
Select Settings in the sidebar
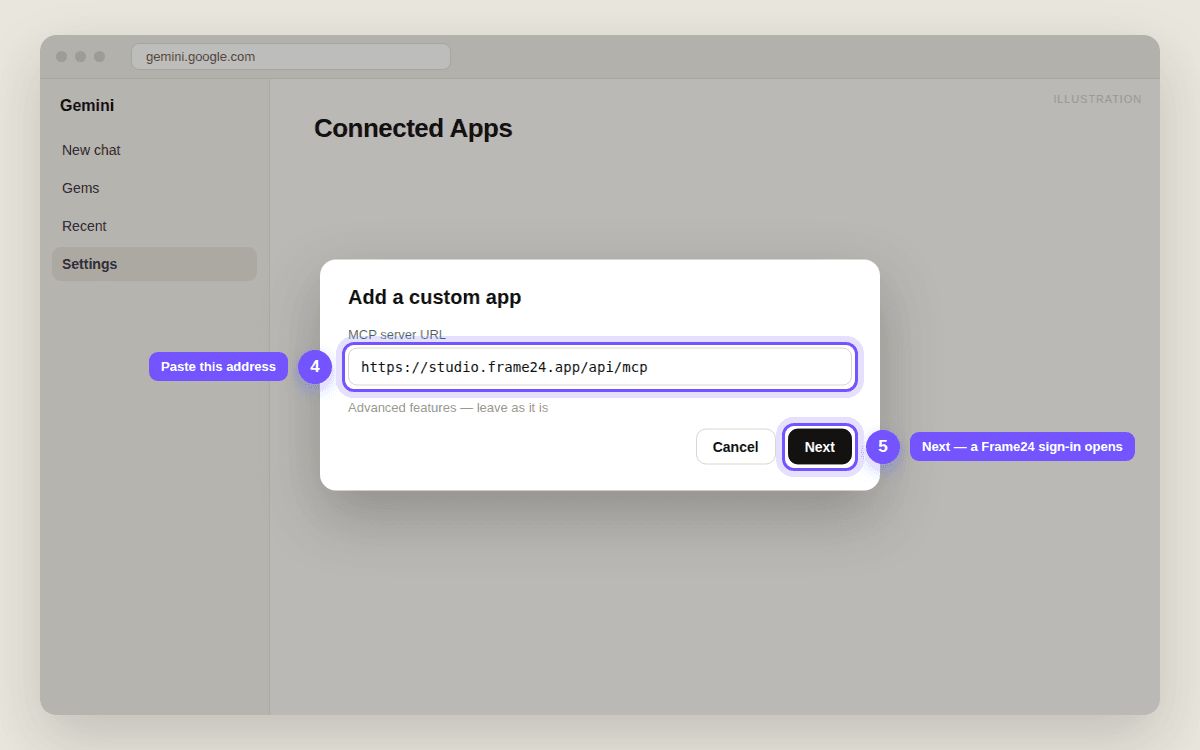[154, 264]
